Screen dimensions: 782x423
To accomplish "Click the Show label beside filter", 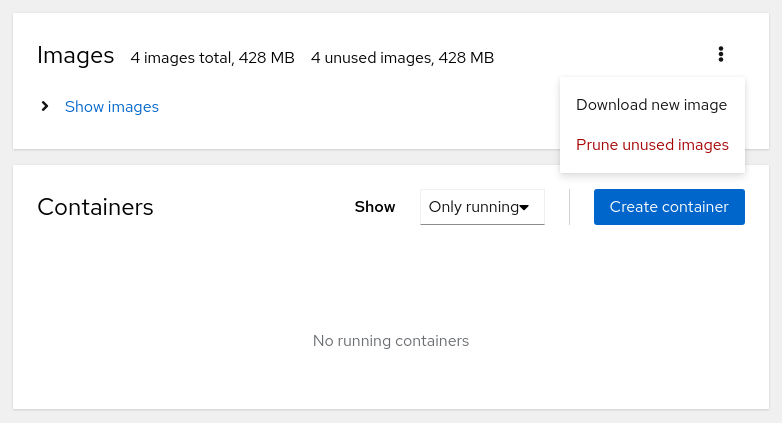I will point(375,207).
